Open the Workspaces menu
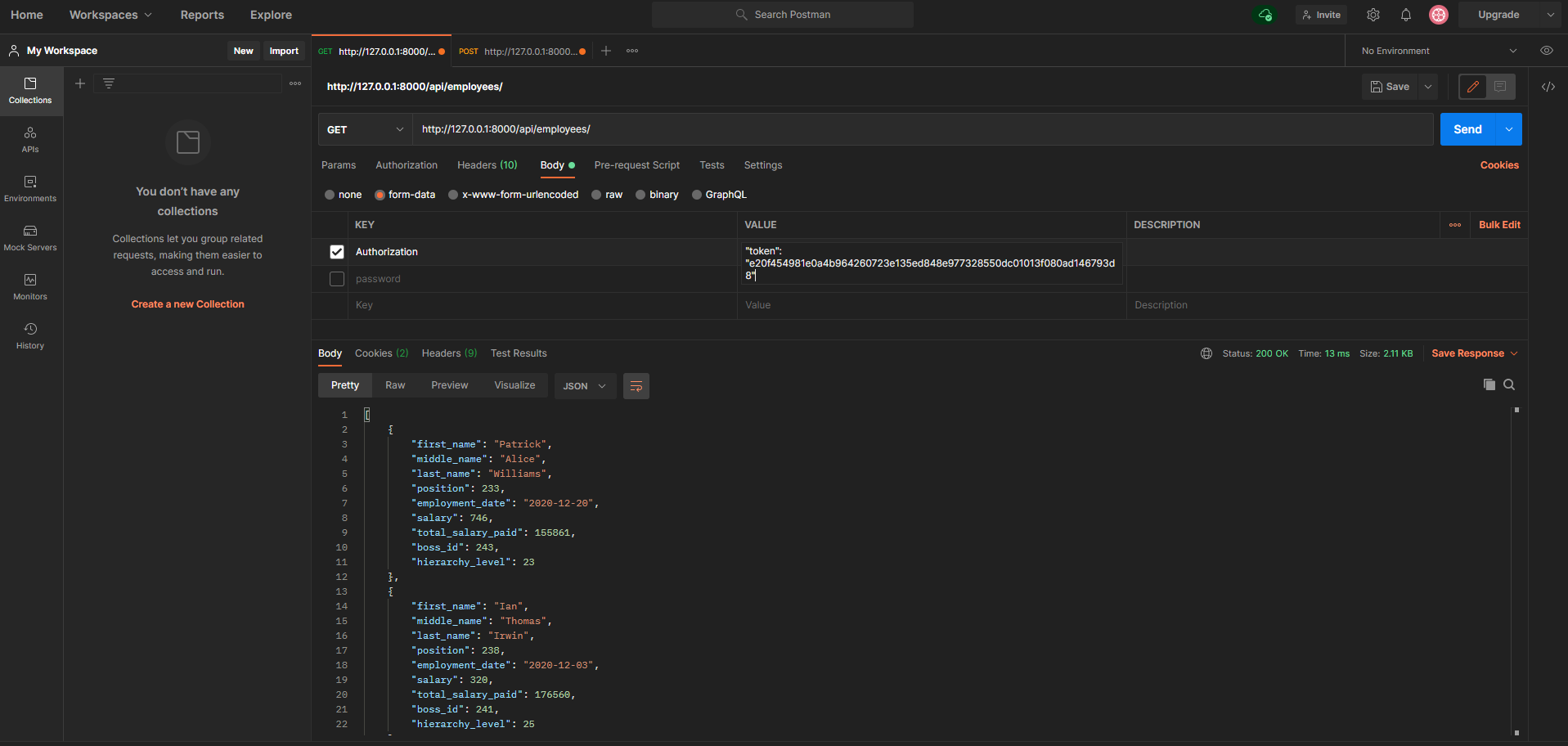 [x=110, y=15]
